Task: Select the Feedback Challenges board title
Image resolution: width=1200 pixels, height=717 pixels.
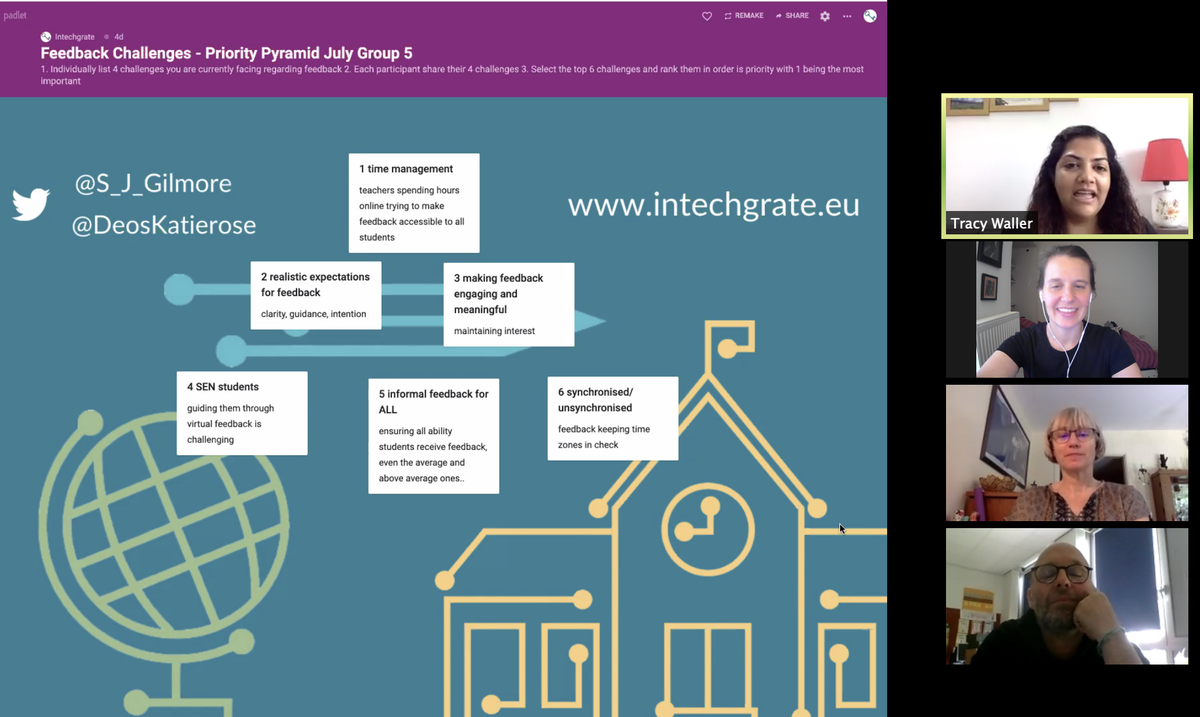Action: point(226,53)
